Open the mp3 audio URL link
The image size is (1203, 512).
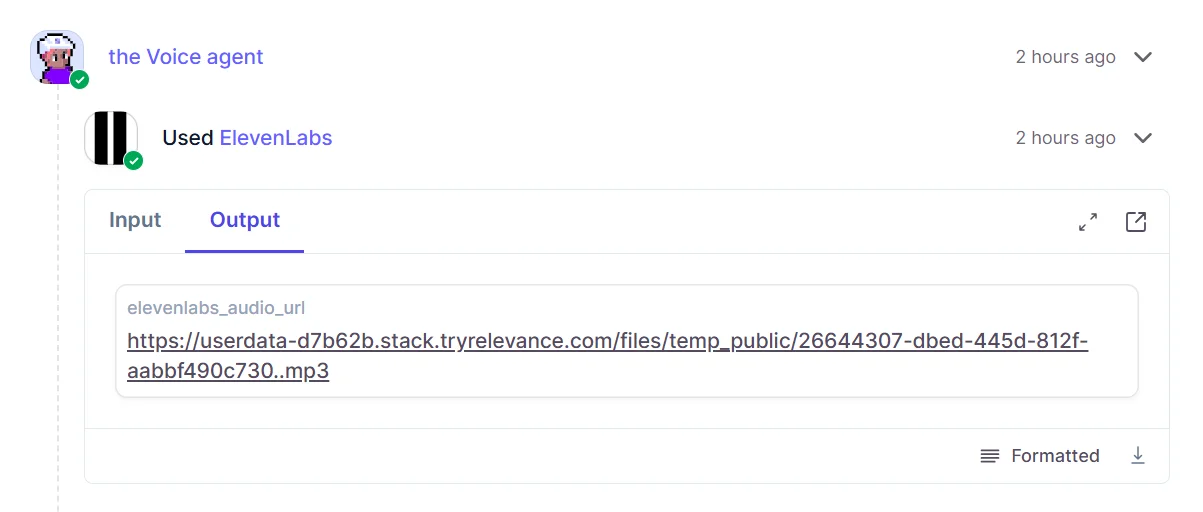[606, 342]
